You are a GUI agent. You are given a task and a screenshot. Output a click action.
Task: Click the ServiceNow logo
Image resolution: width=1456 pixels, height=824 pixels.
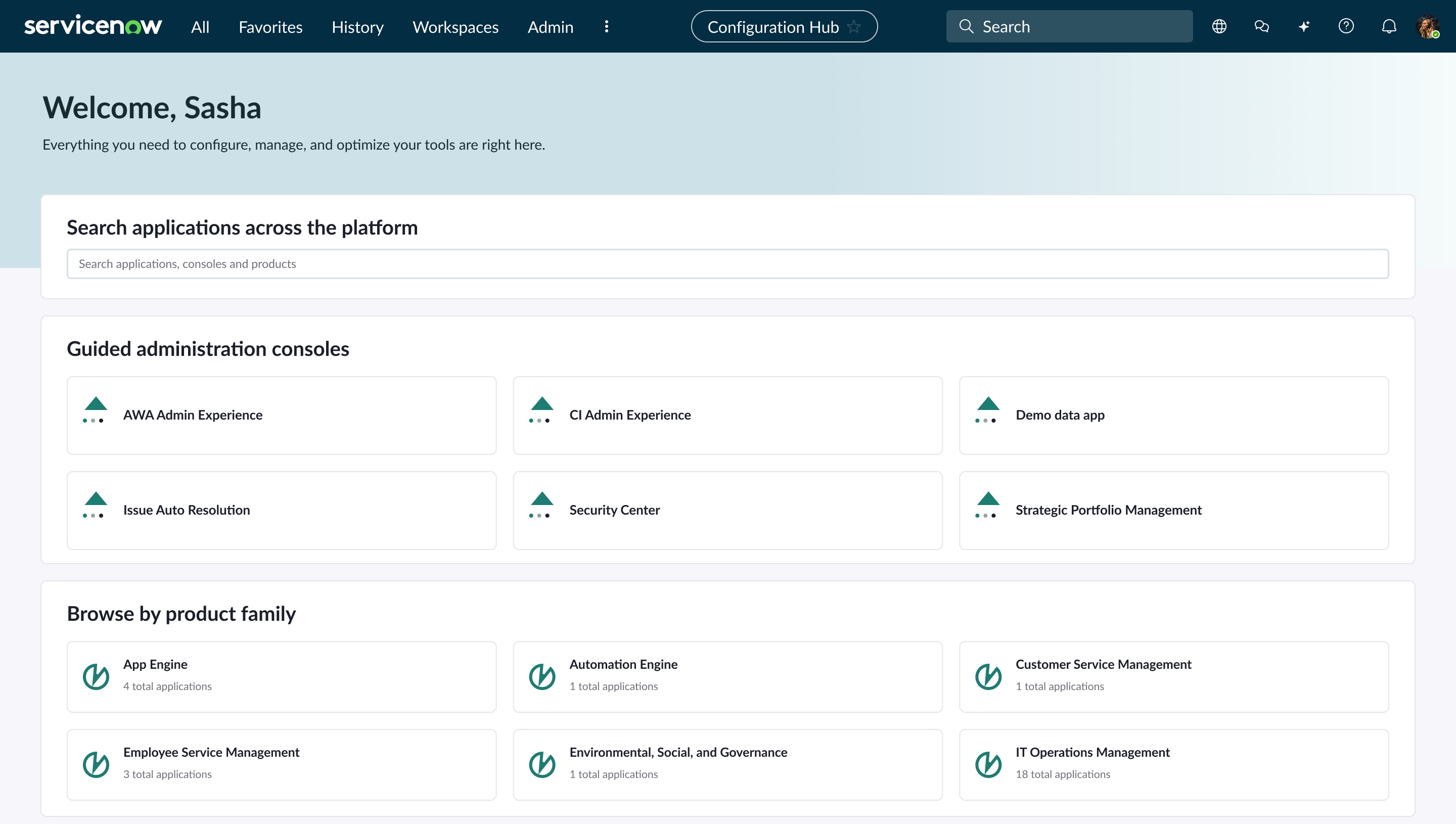point(93,26)
